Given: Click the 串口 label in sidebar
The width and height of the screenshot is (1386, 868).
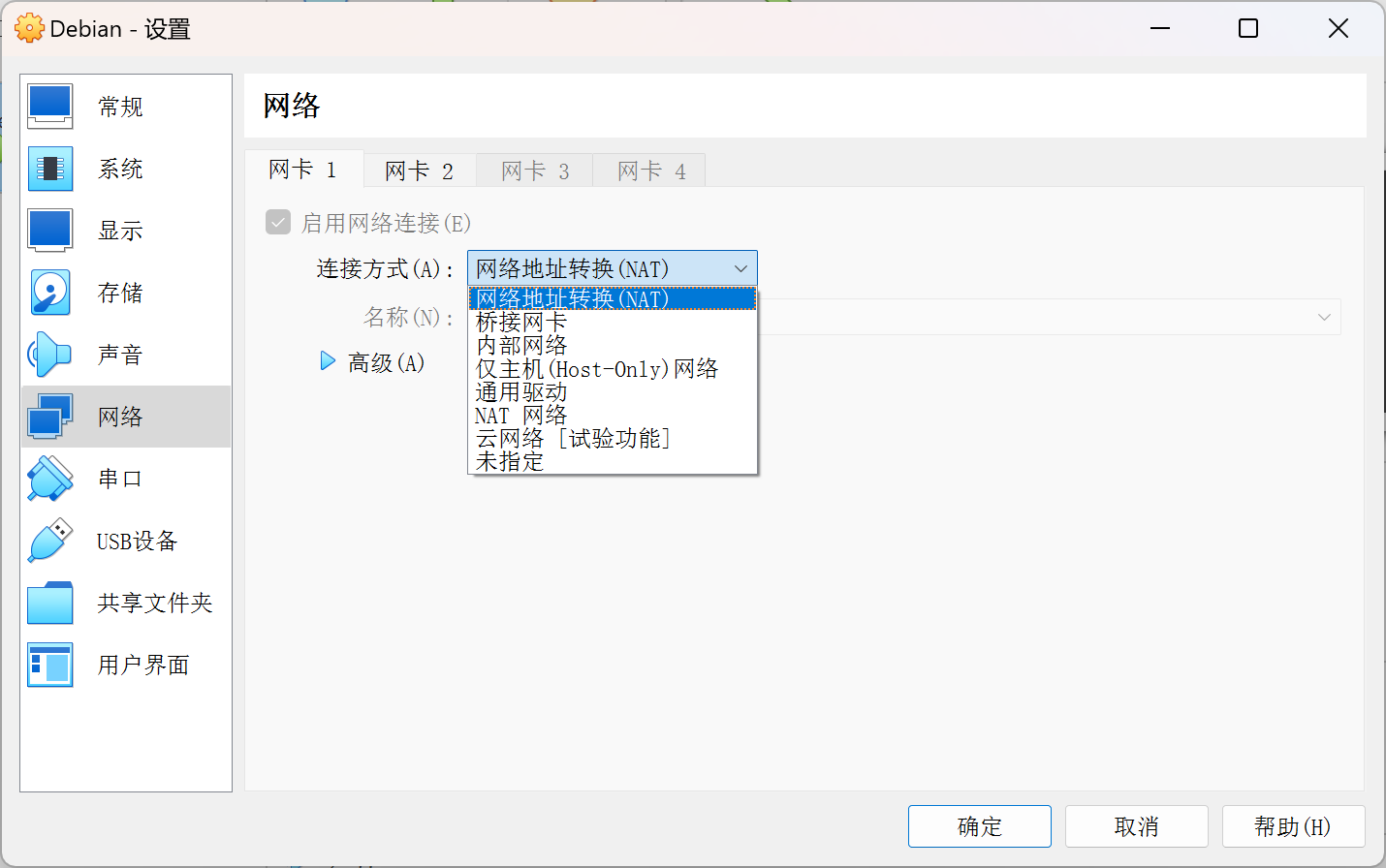Looking at the screenshot, I should (x=120, y=479).
